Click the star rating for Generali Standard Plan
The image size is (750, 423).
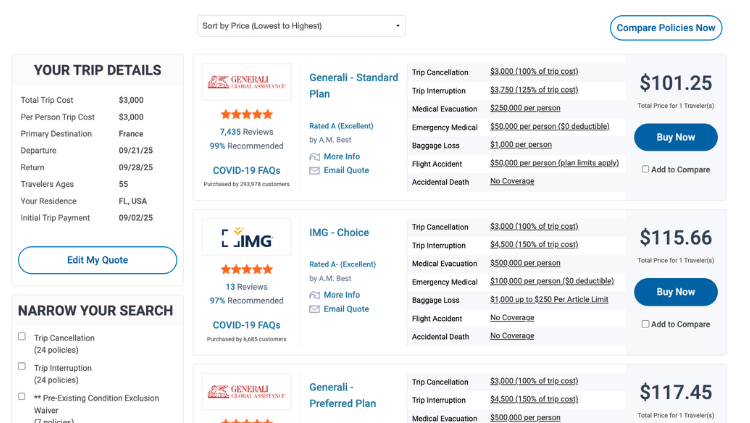click(x=247, y=115)
